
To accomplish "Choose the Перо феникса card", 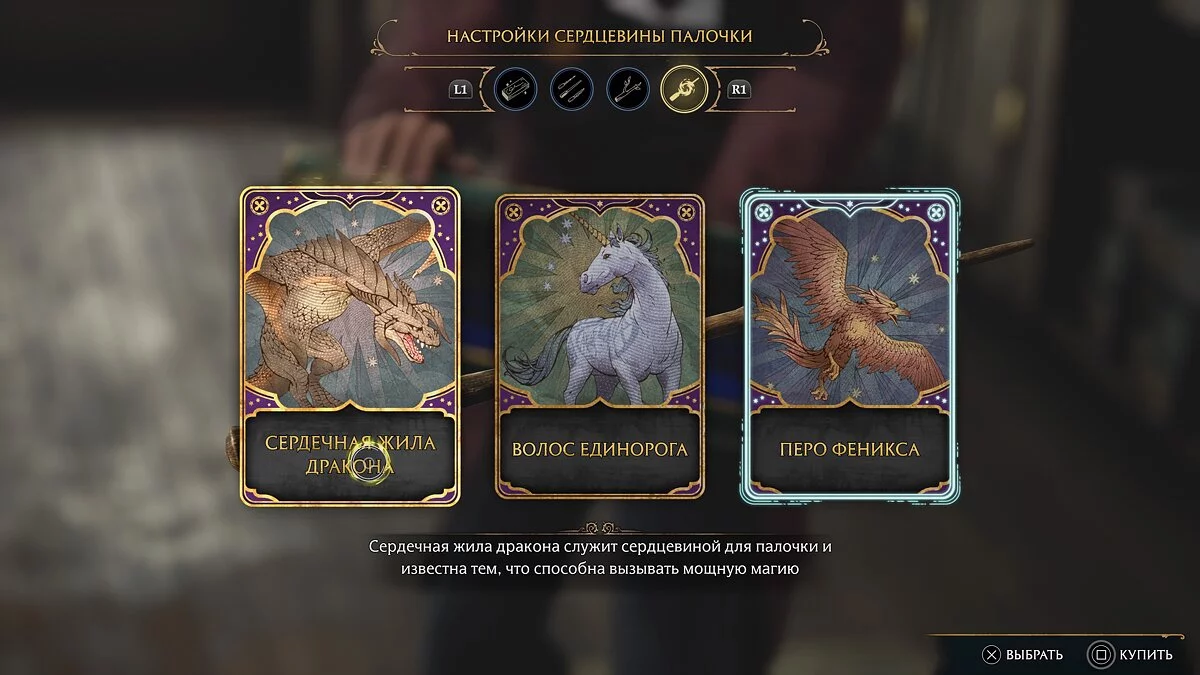I will pyautogui.click(x=850, y=346).
